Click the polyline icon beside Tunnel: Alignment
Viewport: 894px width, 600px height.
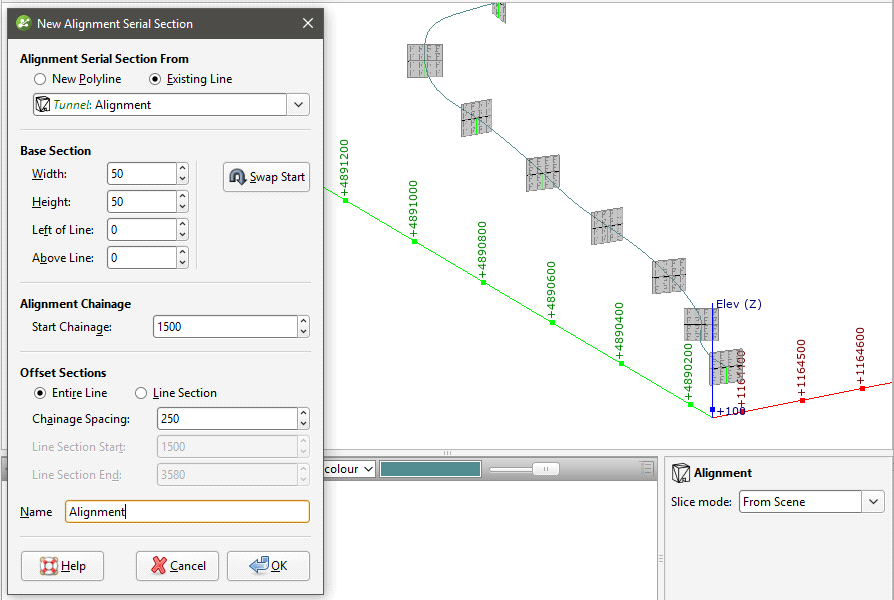[x=44, y=104]
